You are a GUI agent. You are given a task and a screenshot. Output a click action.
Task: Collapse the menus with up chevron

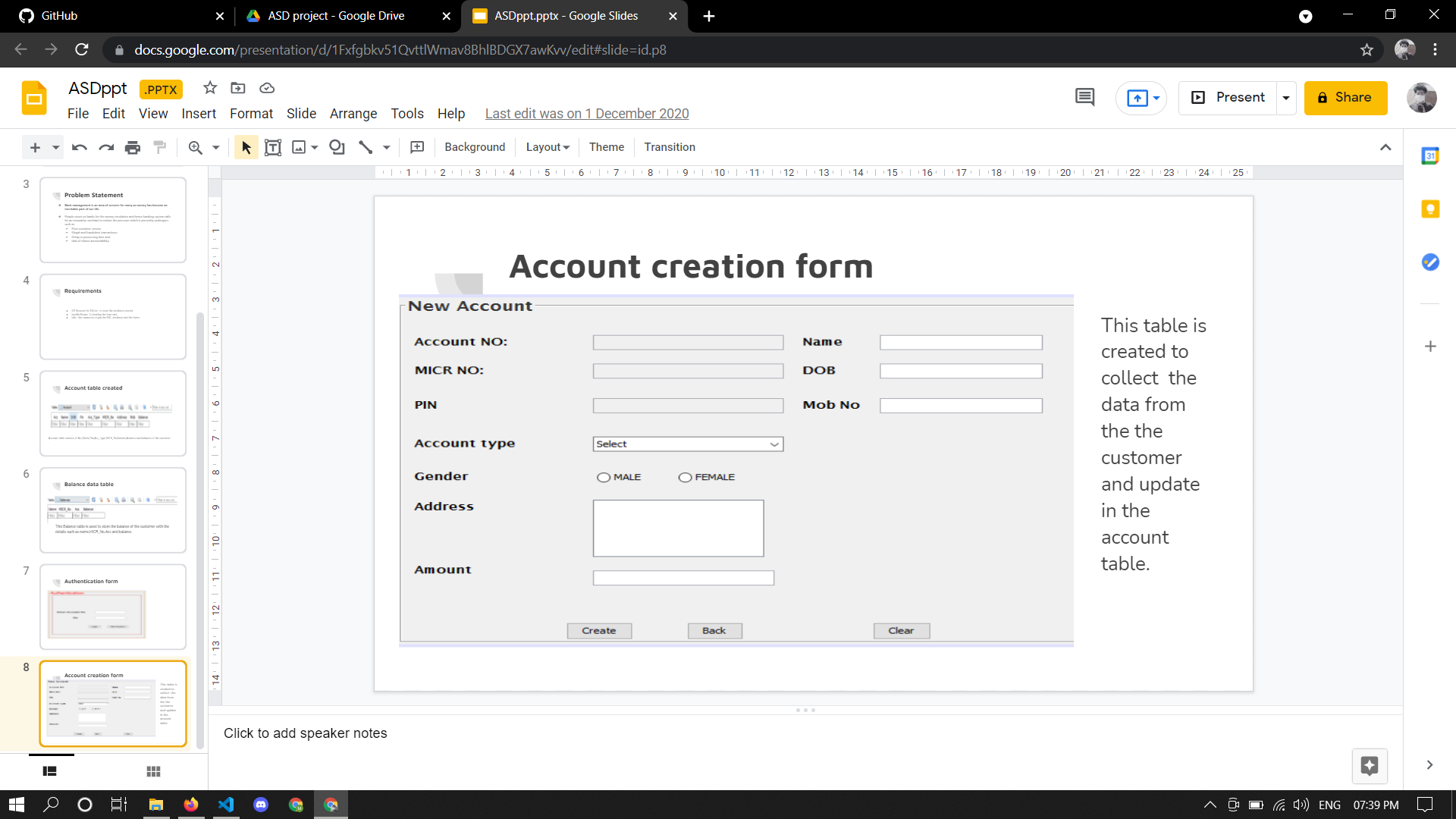1385,147
